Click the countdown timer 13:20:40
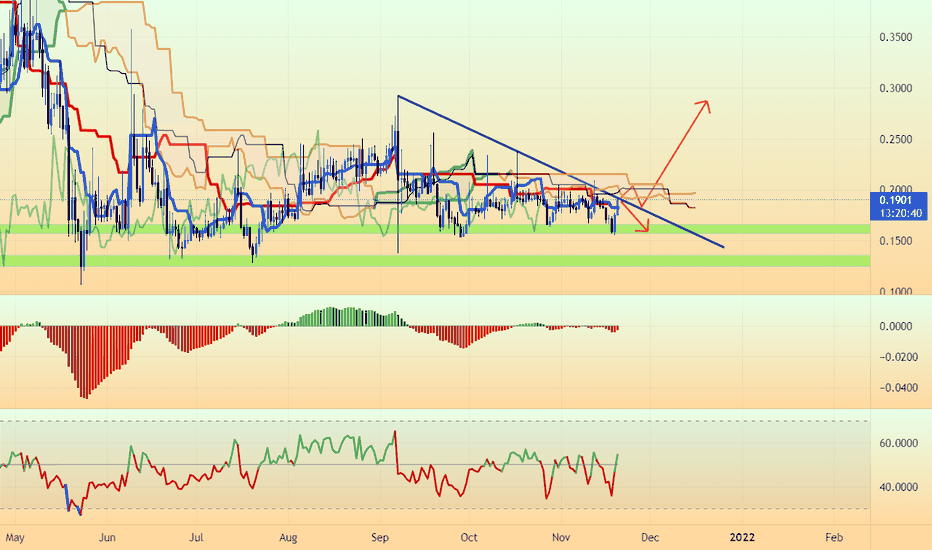The image size is (932, 550). [900, 213]
